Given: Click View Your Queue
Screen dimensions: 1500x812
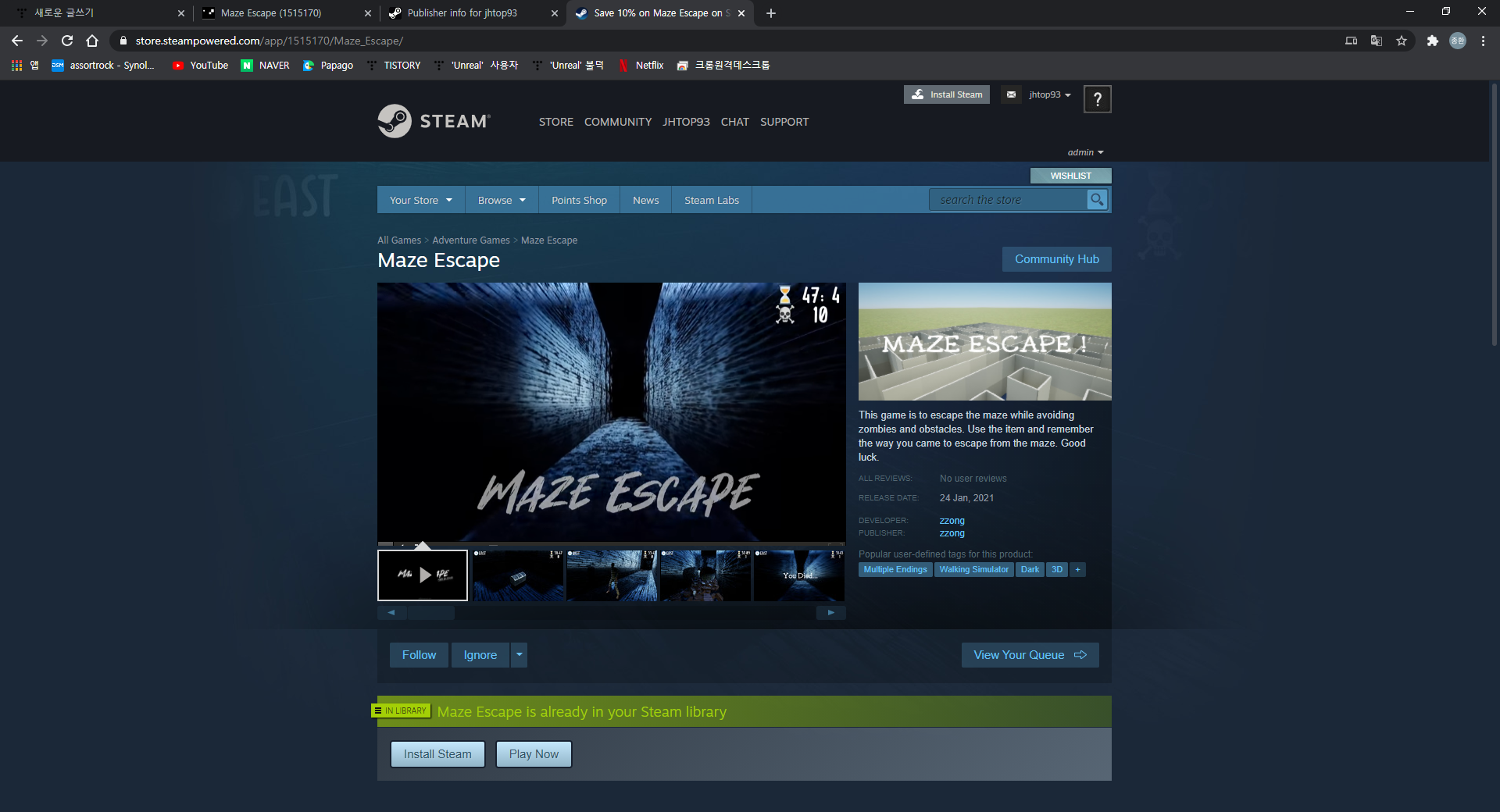Looking at the screenshot, I should tap(1030, 655).
